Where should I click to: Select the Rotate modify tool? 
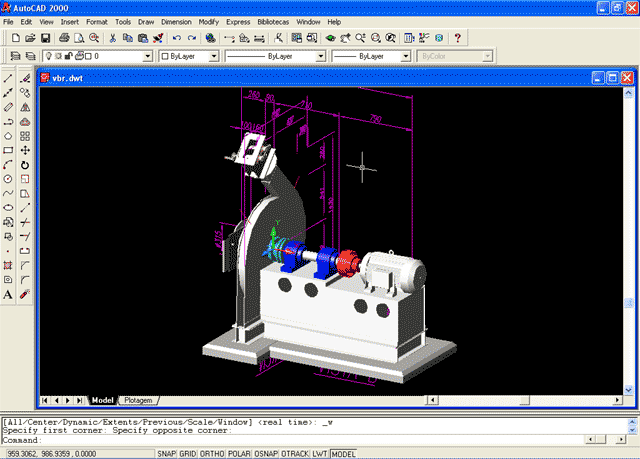tap(25, 164)
